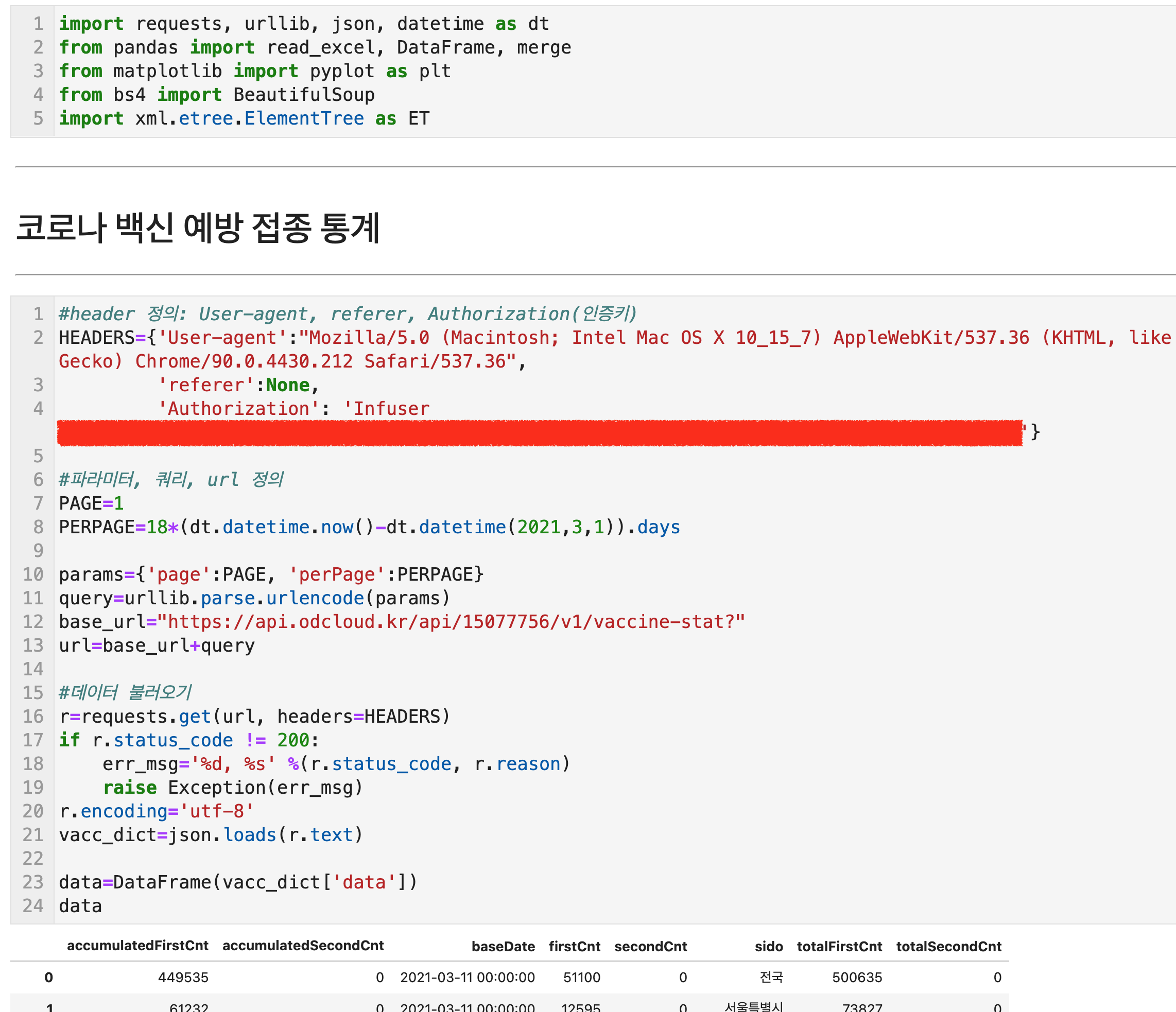Click the requests.get call line
Image resolution: width=1176 pixels, height=1012 pixels.
[254, 717]
